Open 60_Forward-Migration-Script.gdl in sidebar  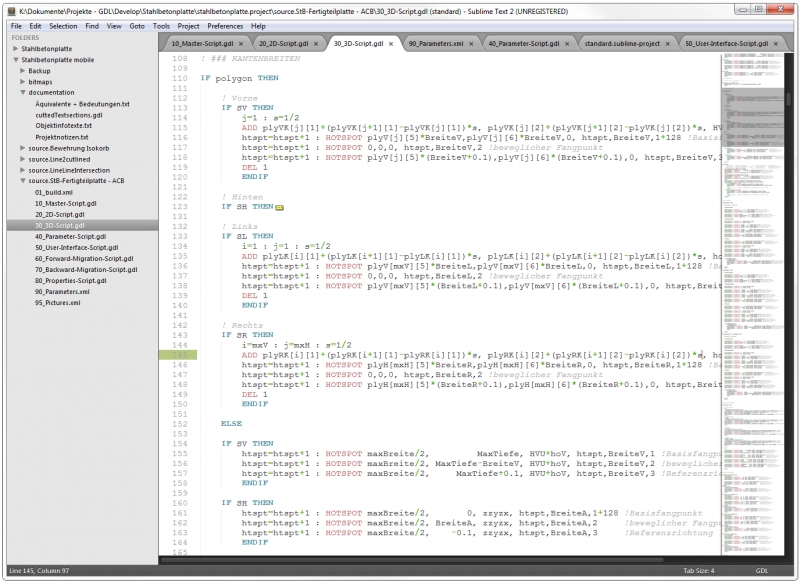84,258
